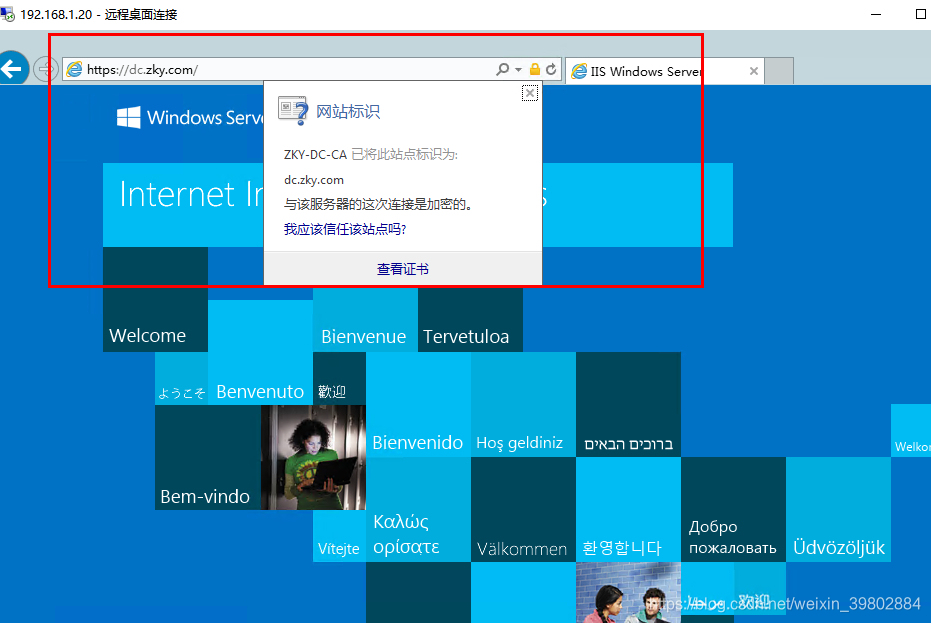931x623 pixels.
Task: Click the Bem-vindo tile
Action: (x=208, y=457)
